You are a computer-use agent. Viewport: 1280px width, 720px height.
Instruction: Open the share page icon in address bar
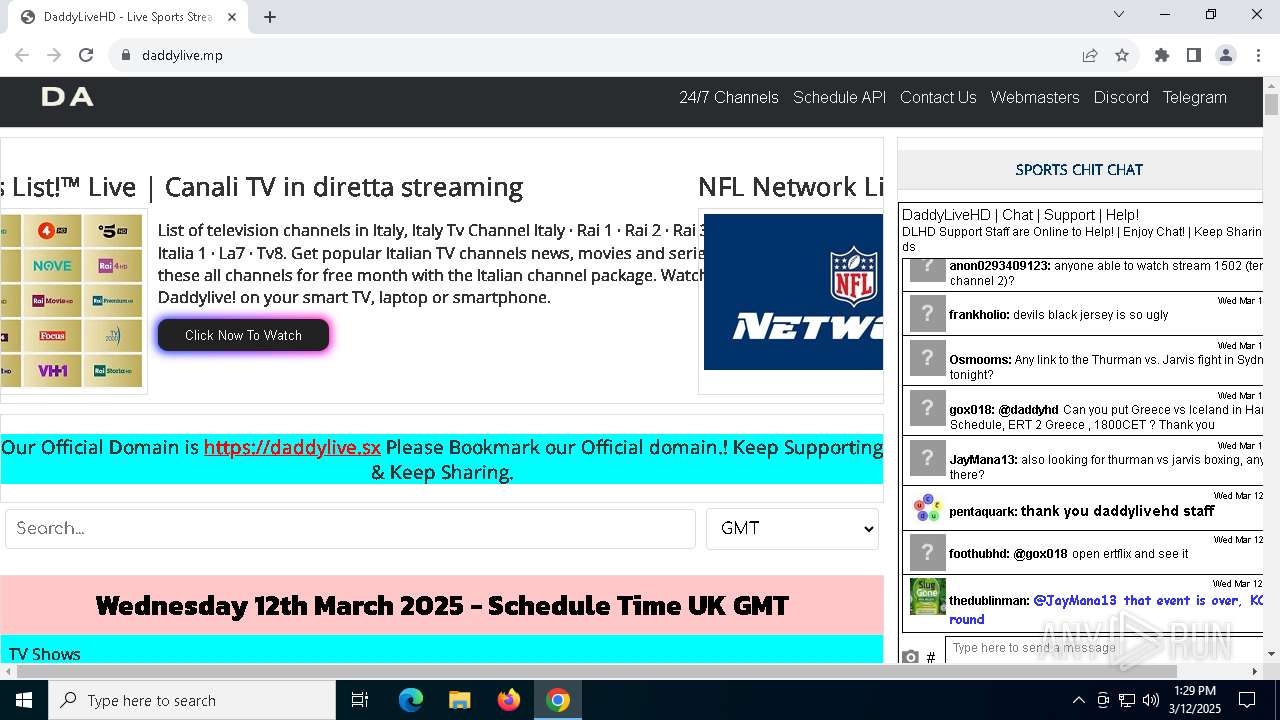(x=1090, y=55)
